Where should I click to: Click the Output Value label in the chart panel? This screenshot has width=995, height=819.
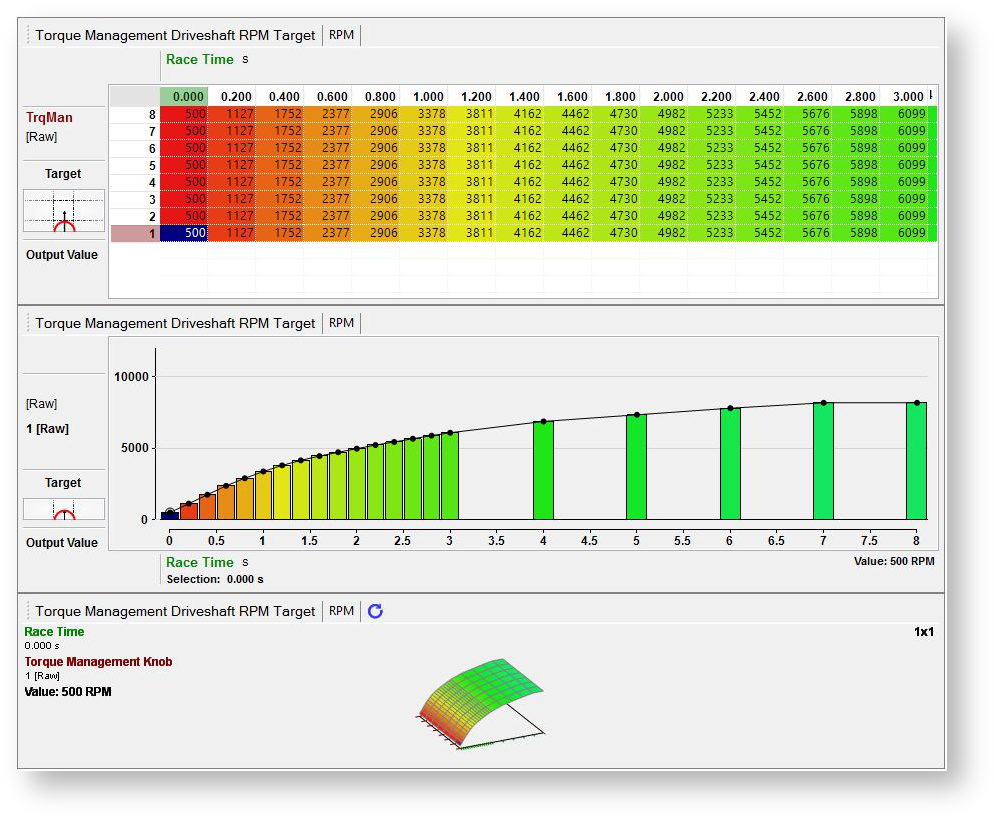[62, 543]
